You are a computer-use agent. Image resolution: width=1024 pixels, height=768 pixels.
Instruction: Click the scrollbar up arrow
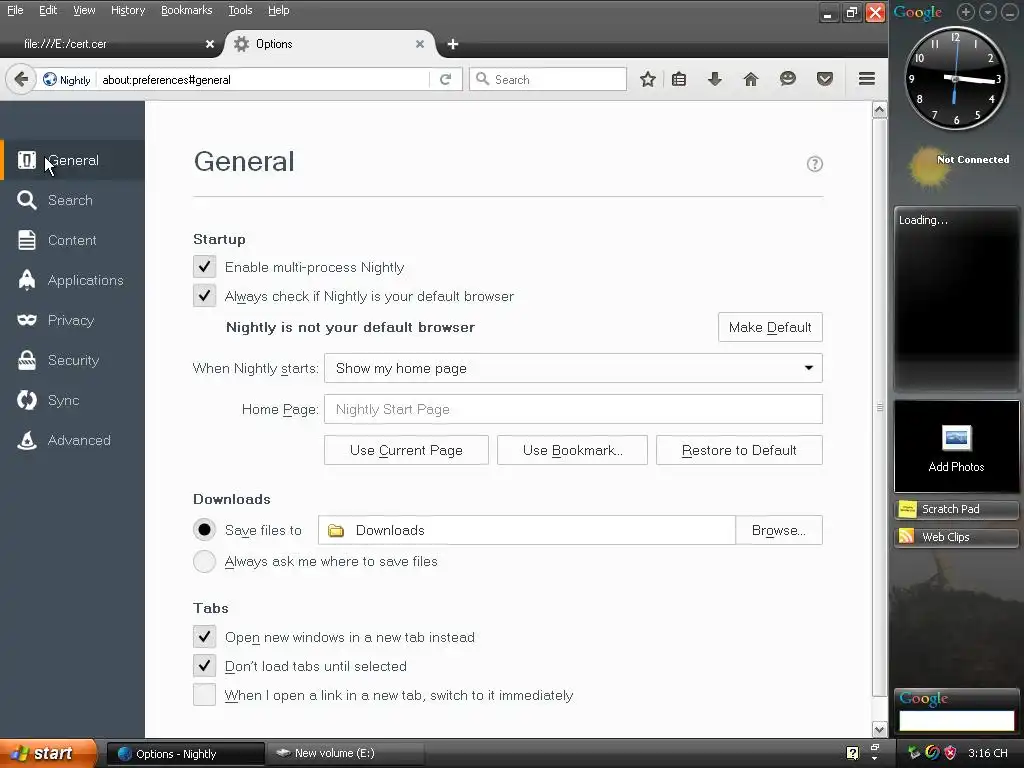coord(880,110)
